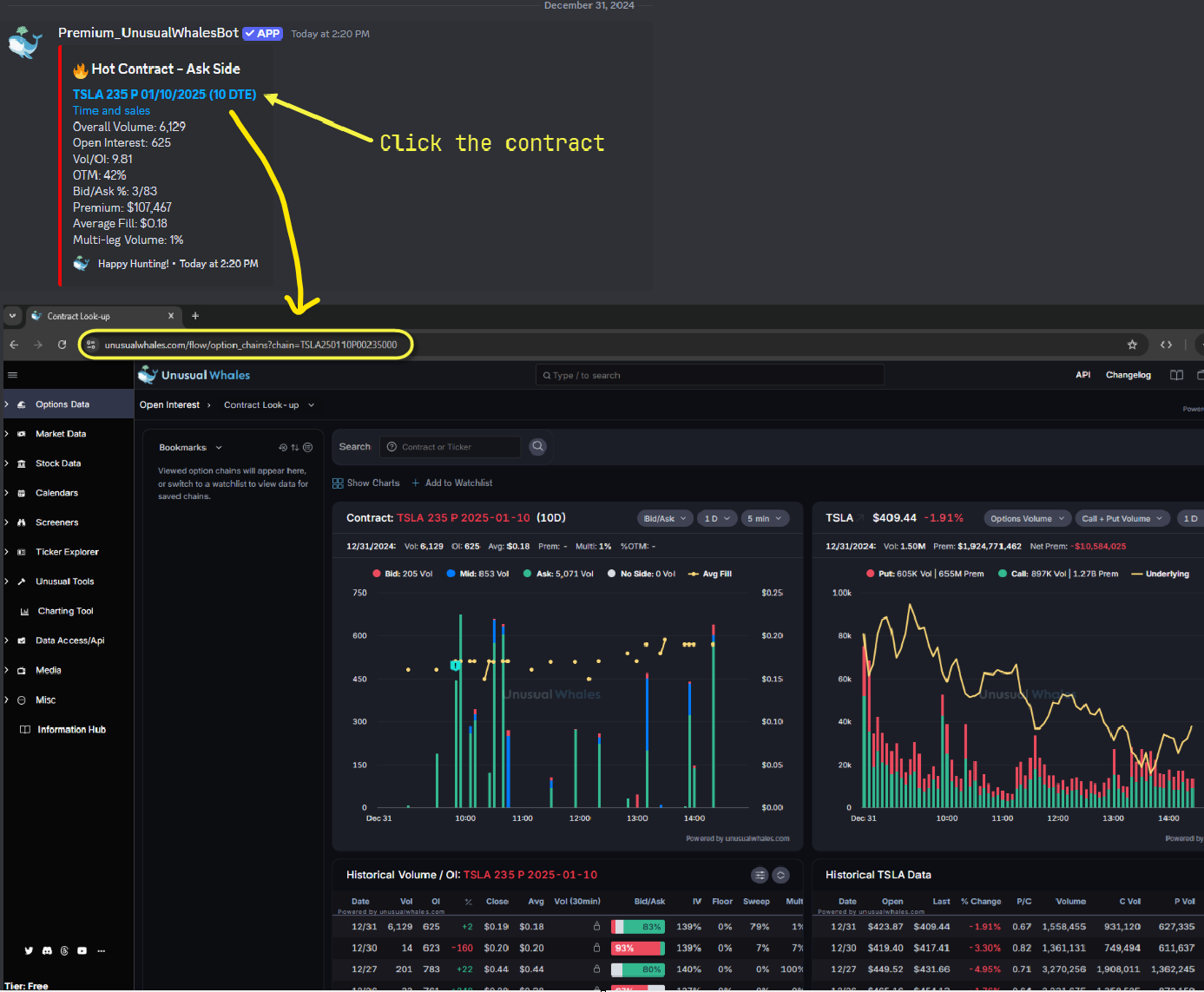Toggle the Mid series in chart legend
The height and width of the screenshot is (992, 1204).
pos(478,574)
